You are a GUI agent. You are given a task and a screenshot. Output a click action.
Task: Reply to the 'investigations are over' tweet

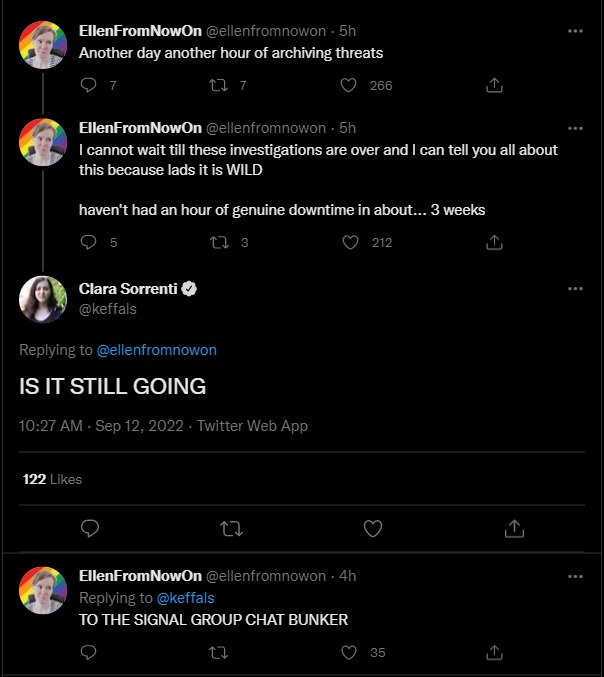tap(88, 242)
